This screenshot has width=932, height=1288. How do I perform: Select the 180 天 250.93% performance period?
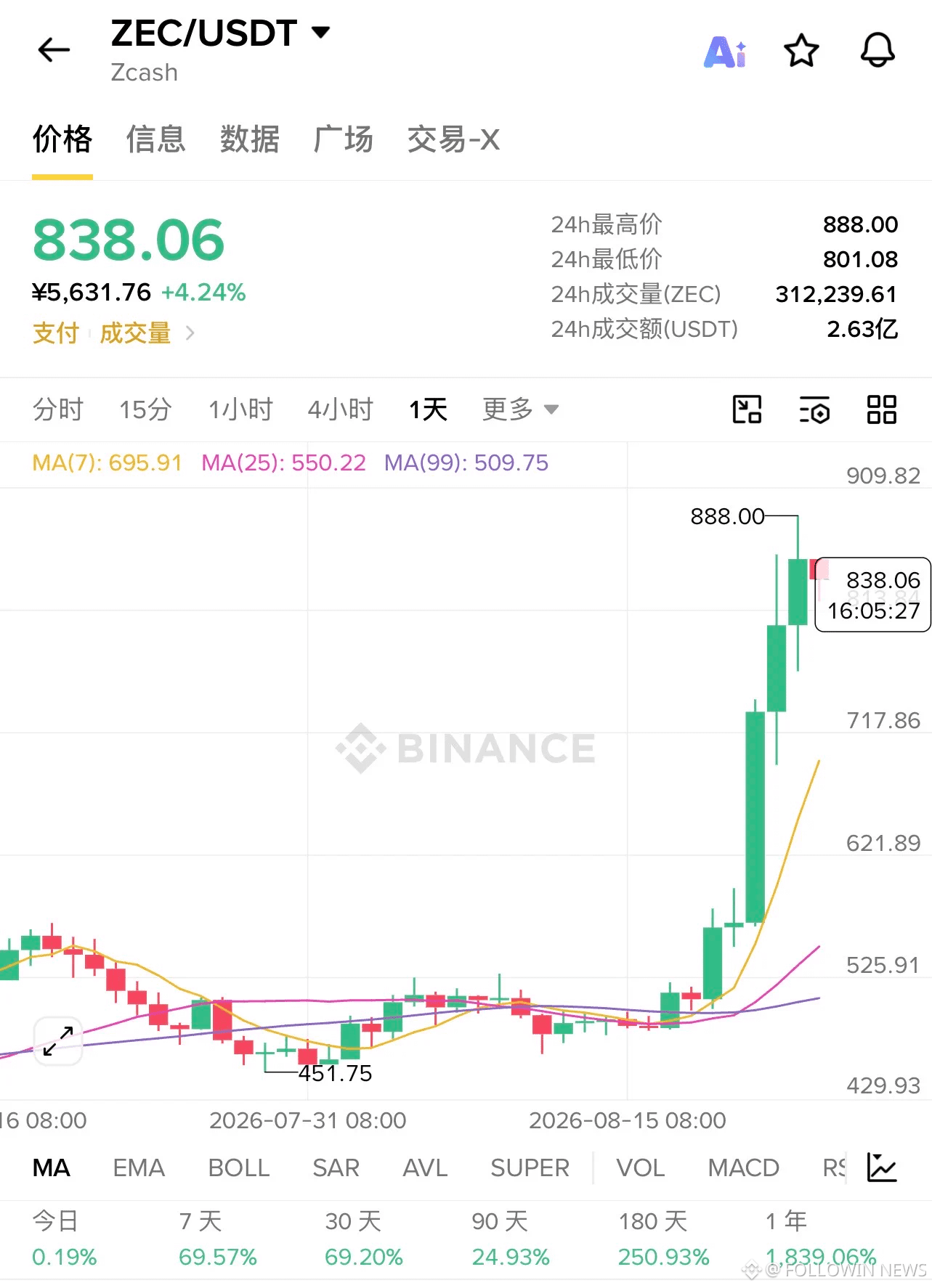click(x=664, y=1239)
